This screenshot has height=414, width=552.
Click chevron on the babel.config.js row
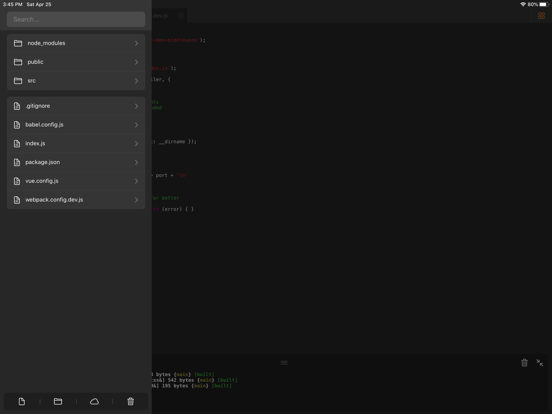pos(136,125)
